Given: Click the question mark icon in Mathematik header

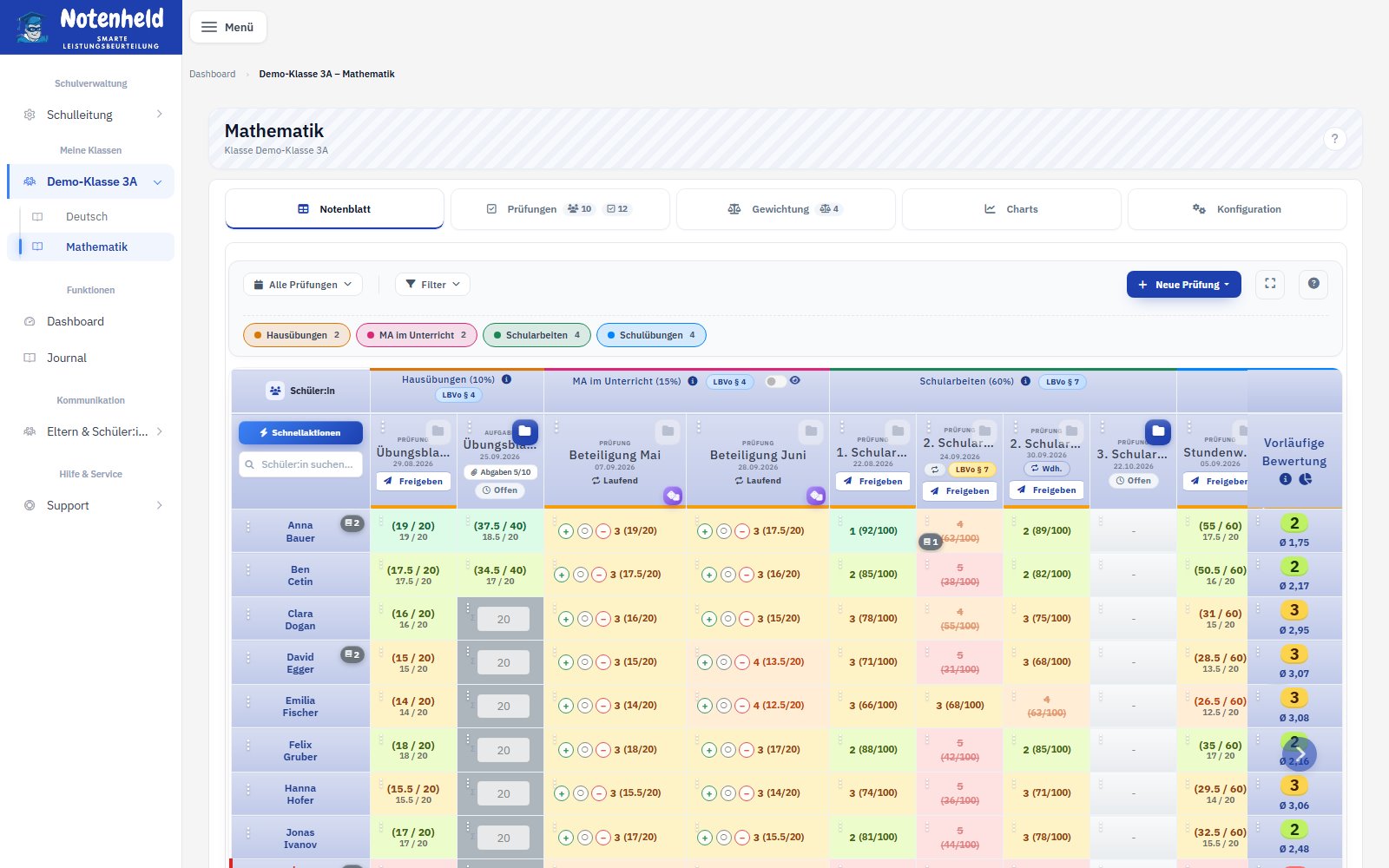Looking at the screenshot, I should (x=1334, y=138).
